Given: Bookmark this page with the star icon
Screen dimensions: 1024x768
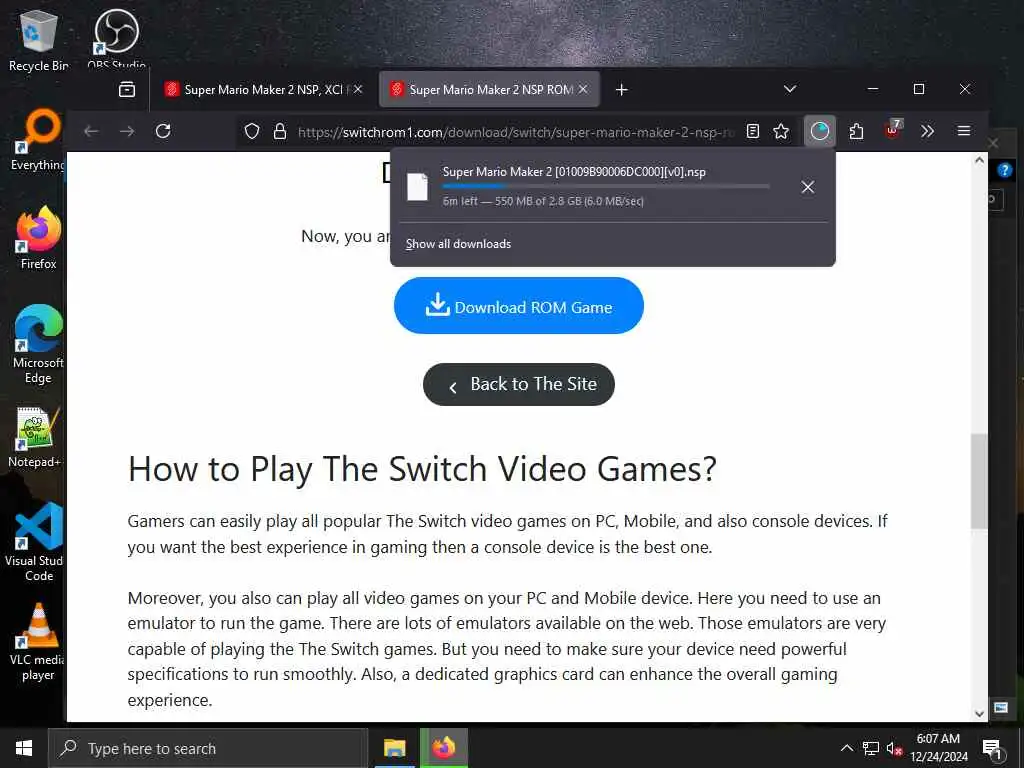Looking at the screenshot, I should coord(780,131).
